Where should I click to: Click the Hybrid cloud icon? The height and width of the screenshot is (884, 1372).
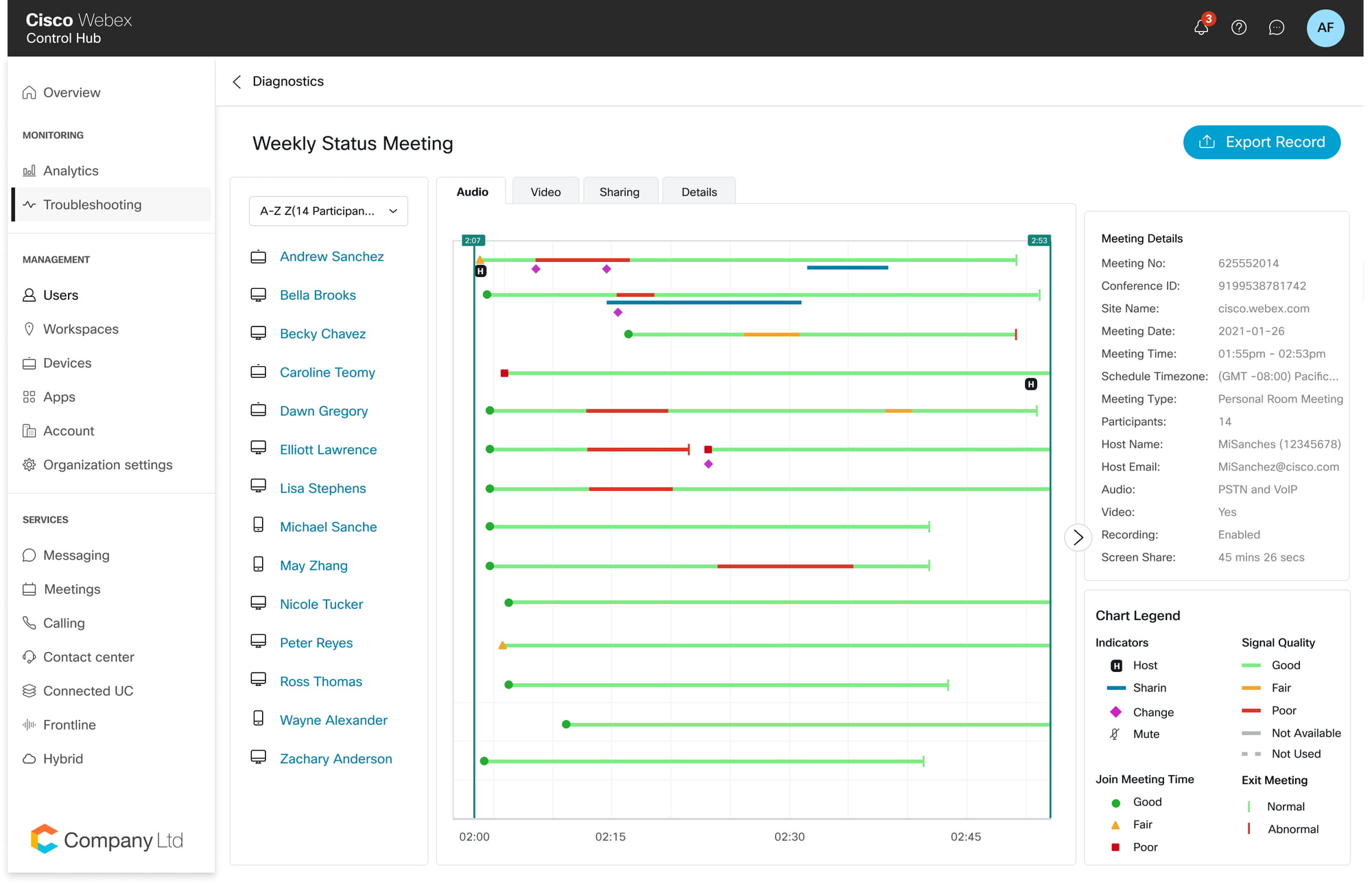29,759
